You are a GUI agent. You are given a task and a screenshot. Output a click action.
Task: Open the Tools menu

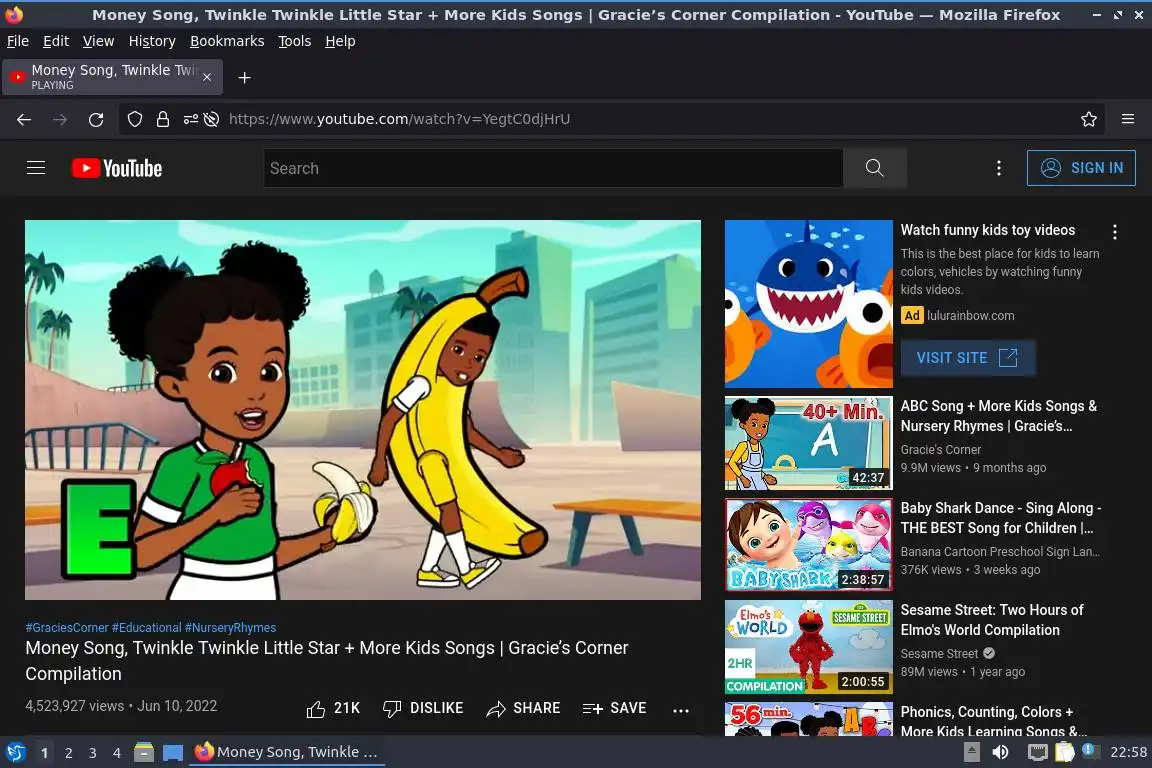pos(295,41)
